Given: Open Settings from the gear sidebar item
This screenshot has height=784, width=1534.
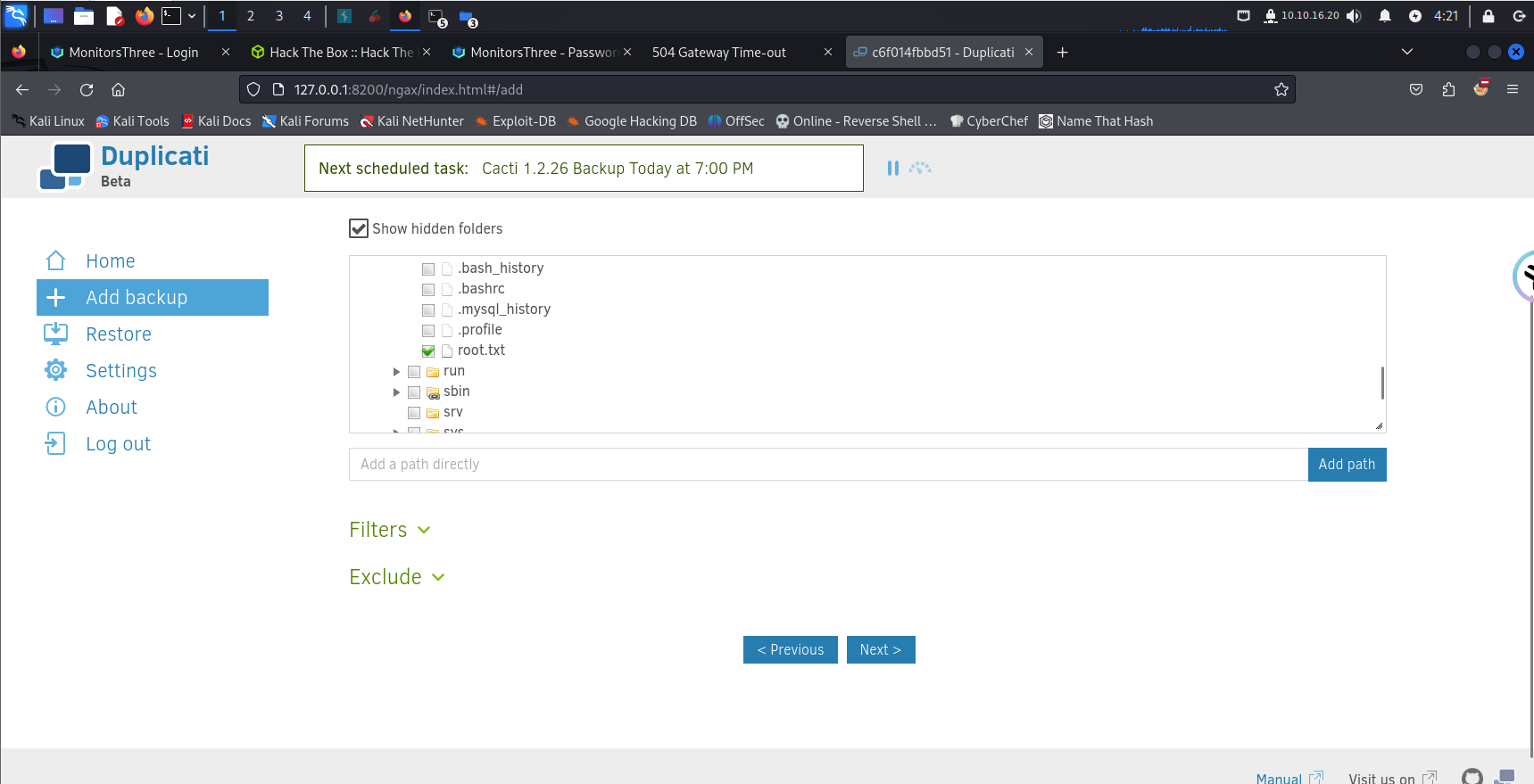Looking at the screenshot, I should coord(120,370).
